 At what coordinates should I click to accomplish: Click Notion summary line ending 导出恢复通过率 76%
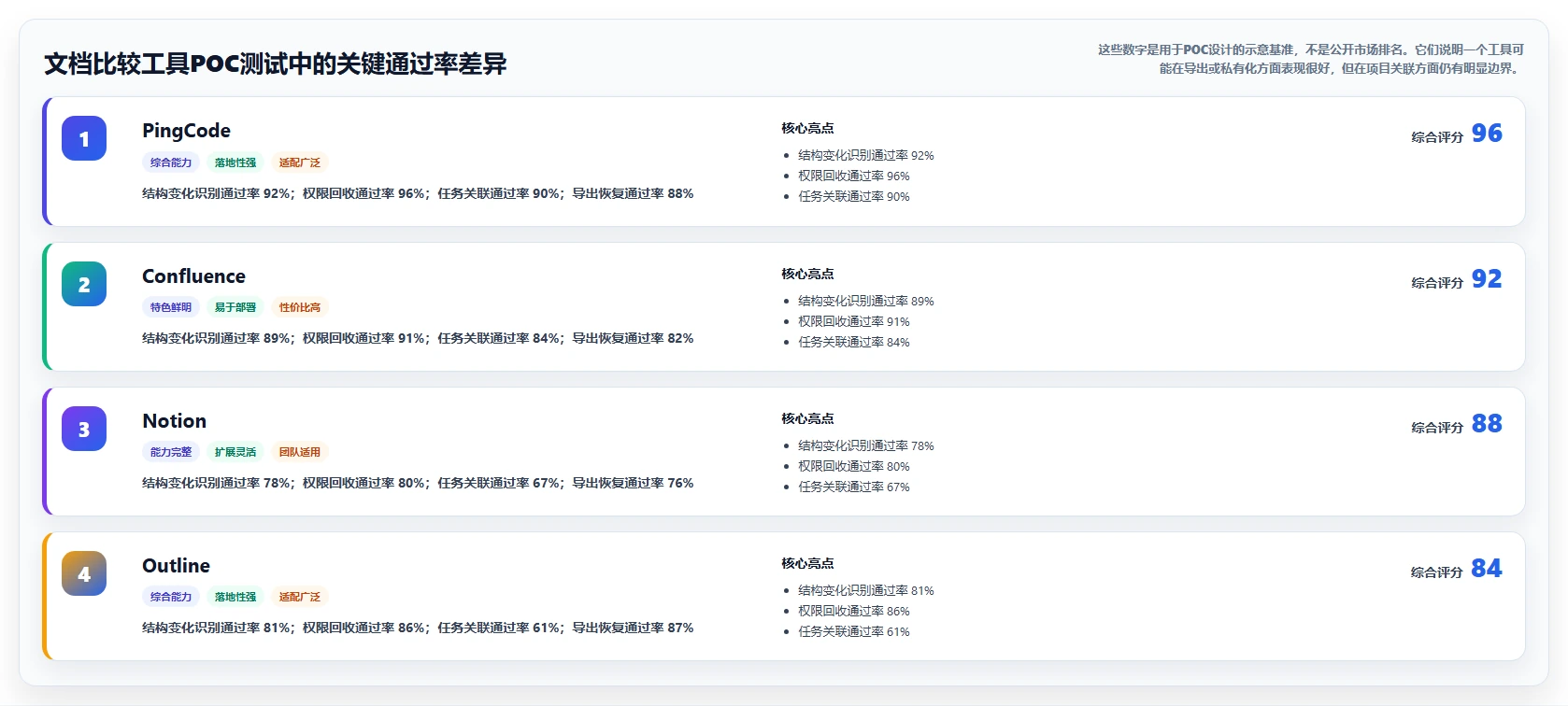click(418, 484)
